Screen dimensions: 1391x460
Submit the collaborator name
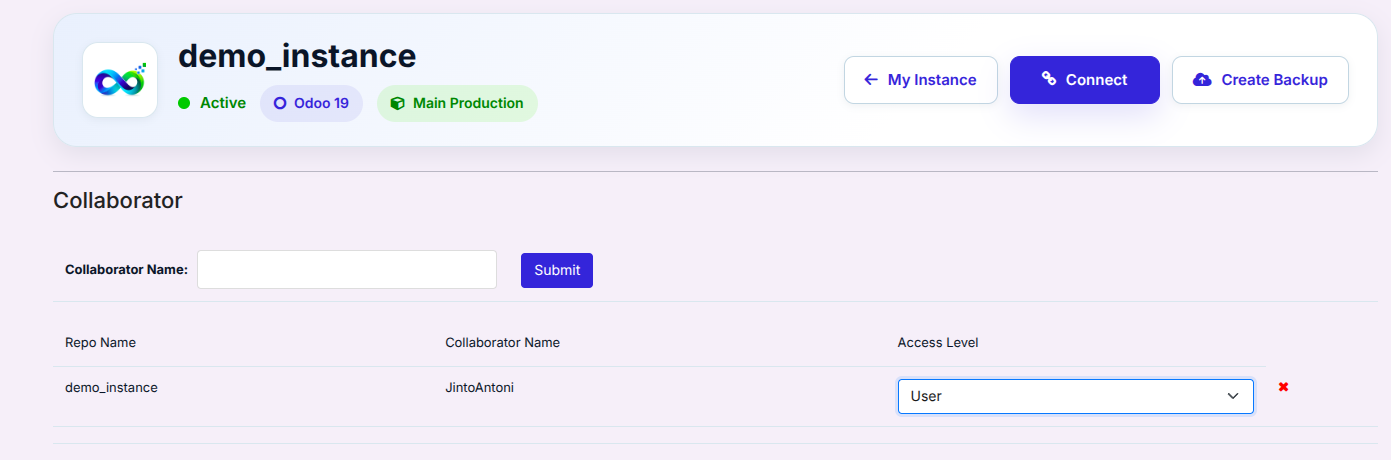click(x=557, y=270)
